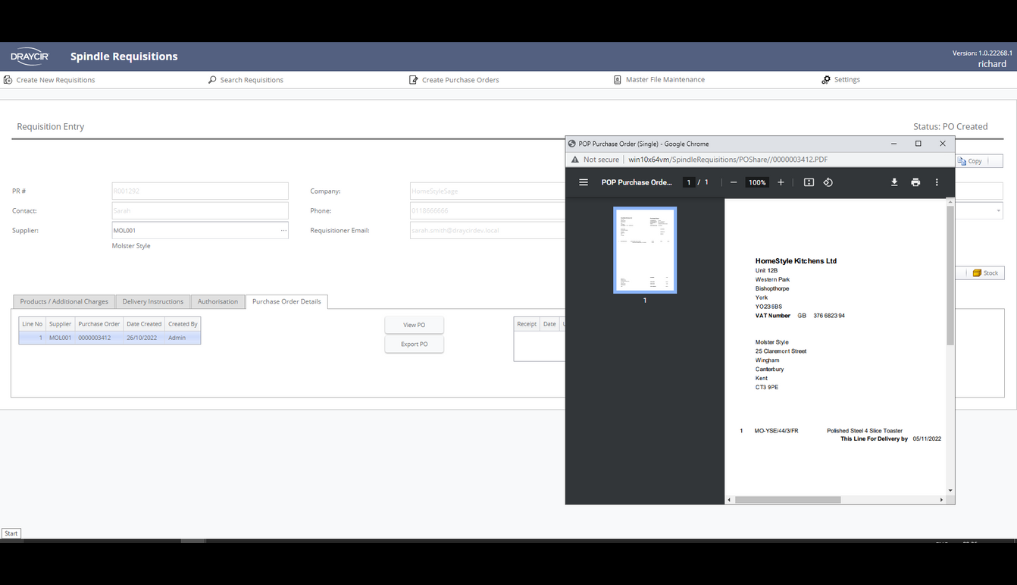Click the Search Requisitions magnifier icon
This screenshot has width=1017, height=585.
pyautogui.click(x=212, y=80)
